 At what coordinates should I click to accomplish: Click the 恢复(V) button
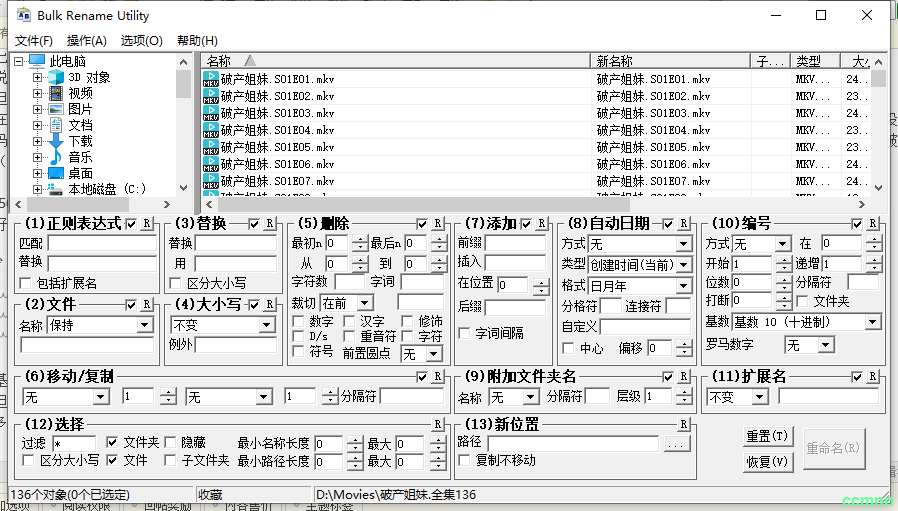767,463
